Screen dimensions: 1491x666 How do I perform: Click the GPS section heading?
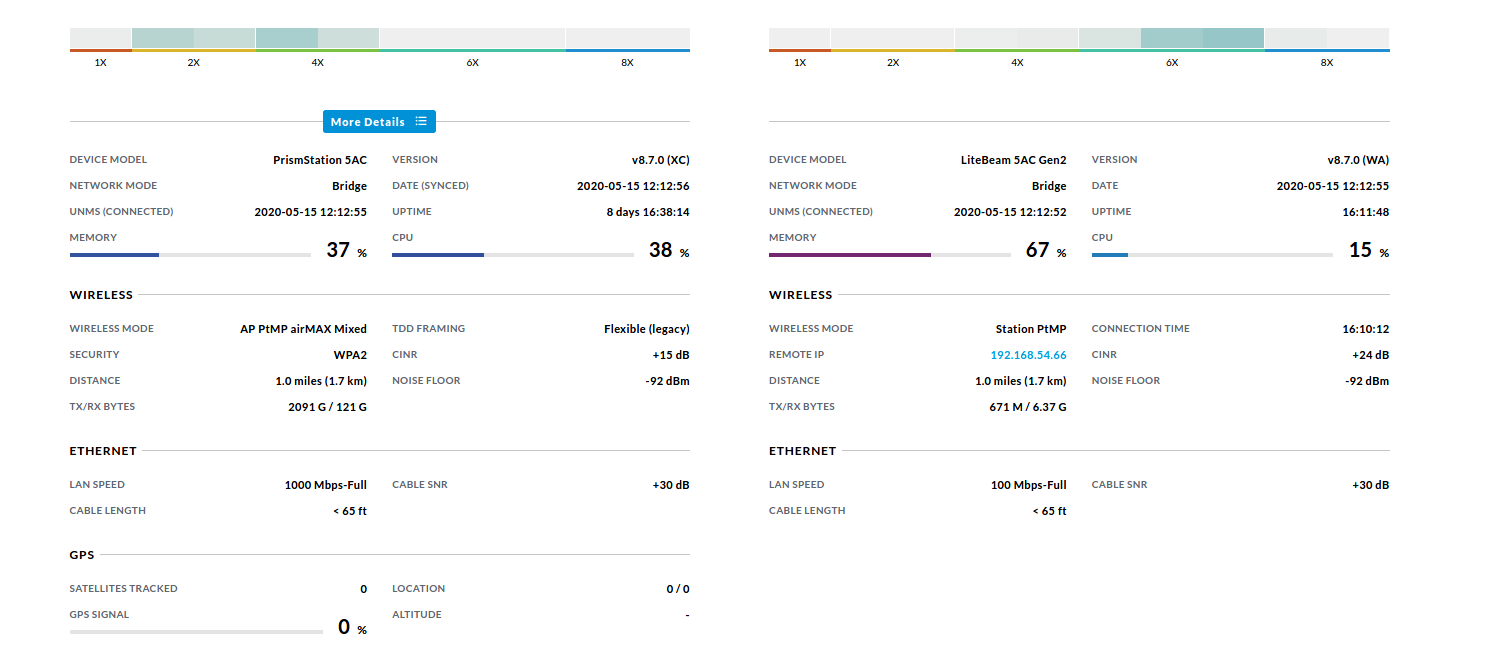(x=81, y=555)
